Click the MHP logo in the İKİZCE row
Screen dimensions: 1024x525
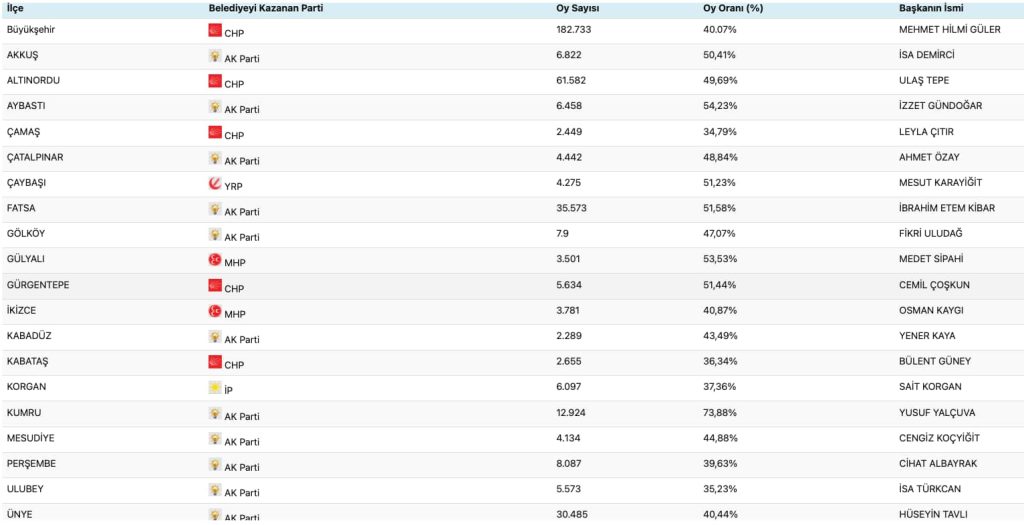(x=215, y=311)
